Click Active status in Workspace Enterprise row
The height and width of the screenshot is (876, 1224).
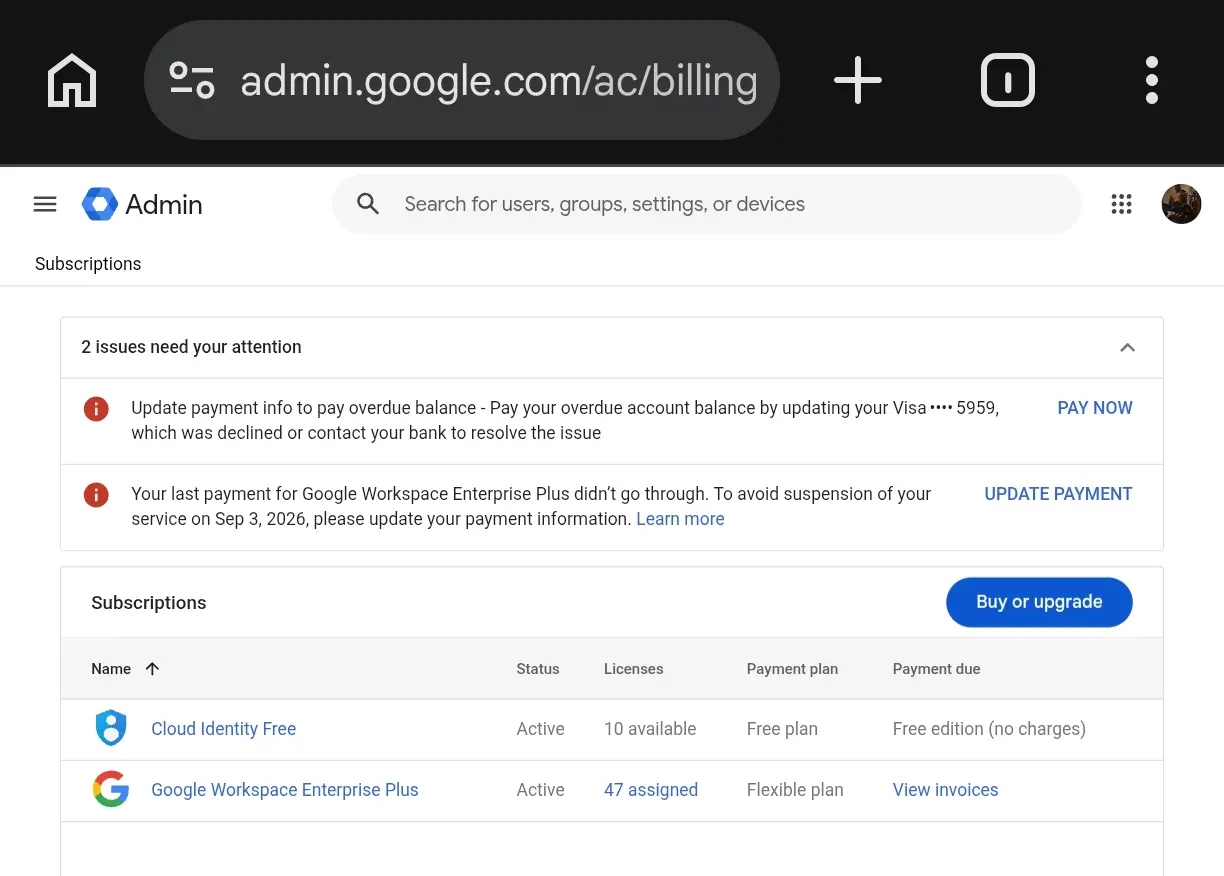point(540,790)
